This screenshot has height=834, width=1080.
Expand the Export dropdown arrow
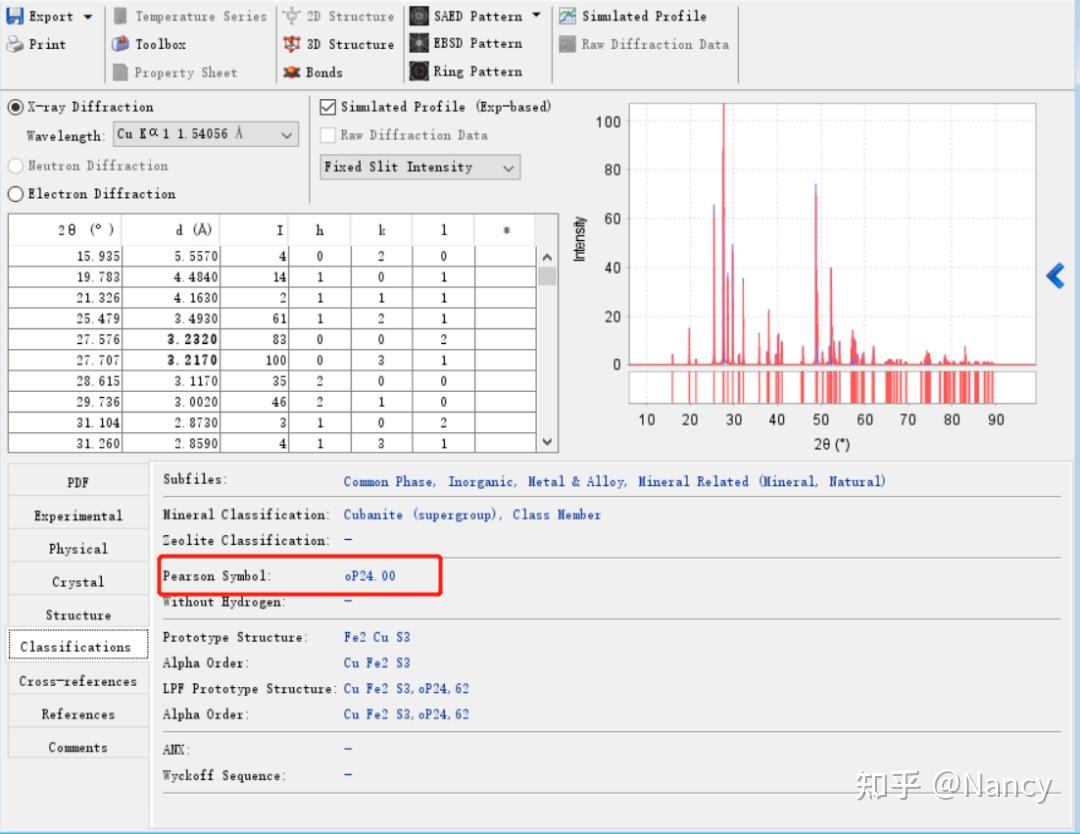pos(87,17)
